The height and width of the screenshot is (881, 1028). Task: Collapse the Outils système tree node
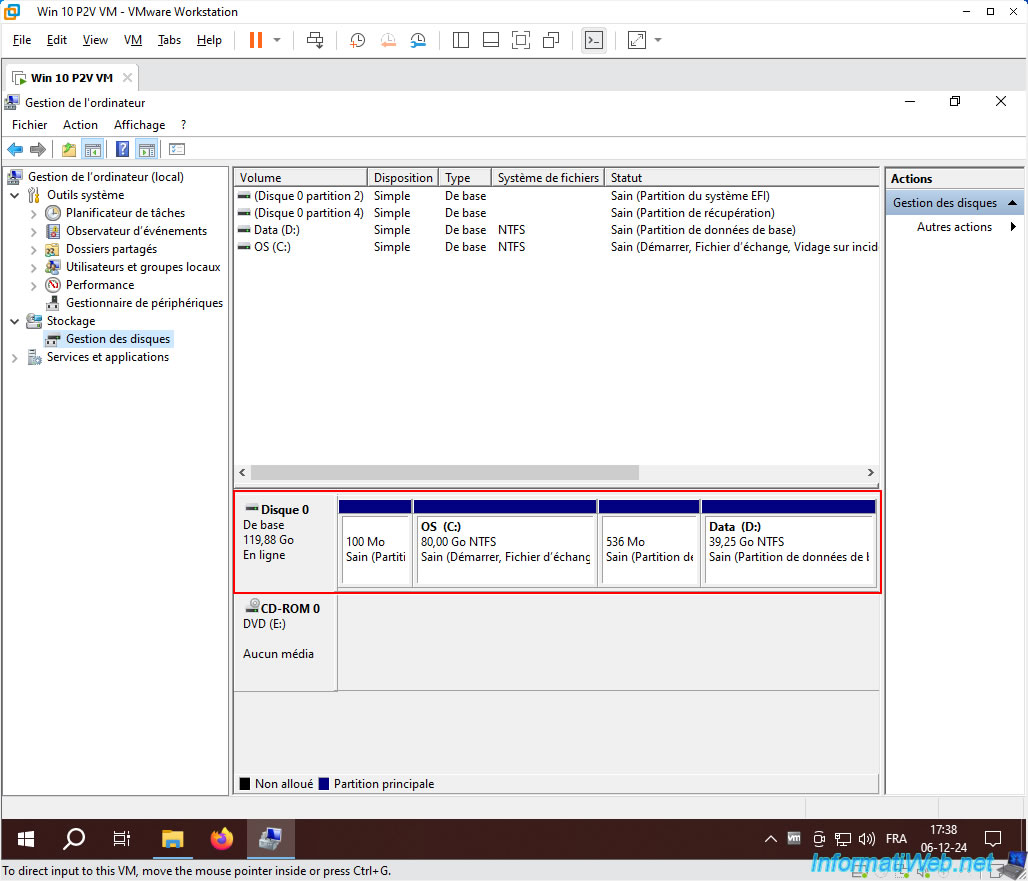point(14,195)
